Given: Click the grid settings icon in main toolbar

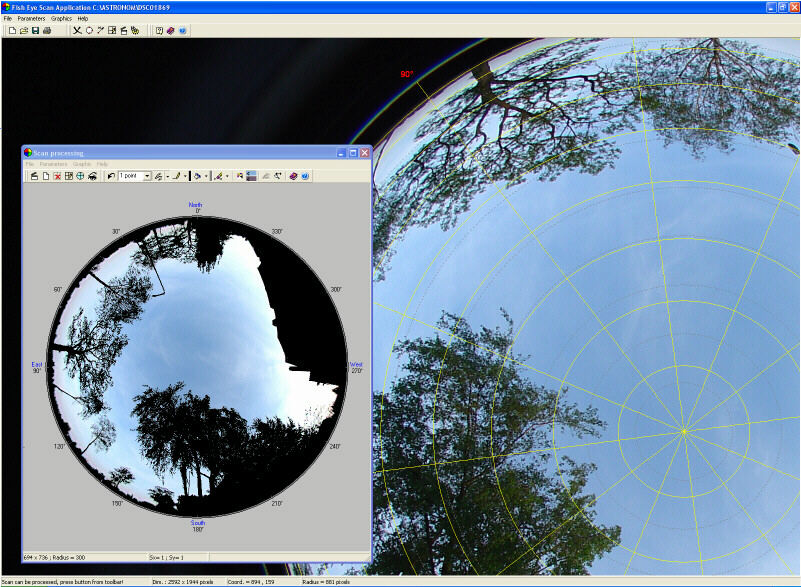Looking at the screenshot, I should point(112,31).
